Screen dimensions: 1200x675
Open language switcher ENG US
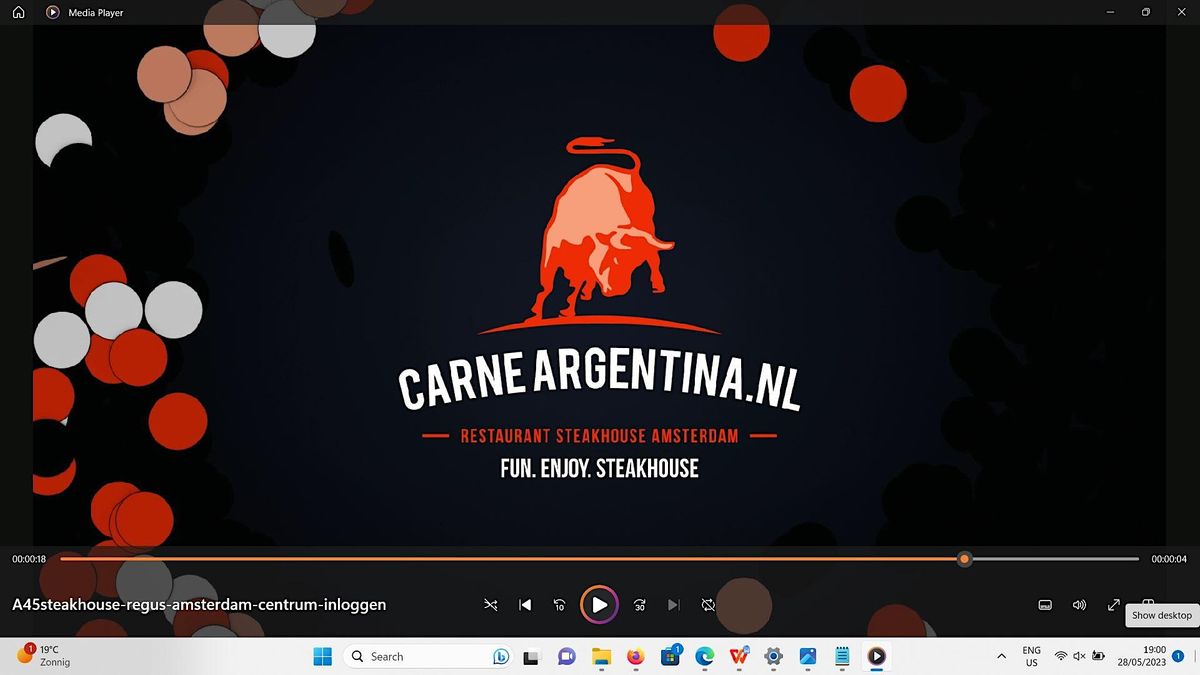click(1031, 656)
